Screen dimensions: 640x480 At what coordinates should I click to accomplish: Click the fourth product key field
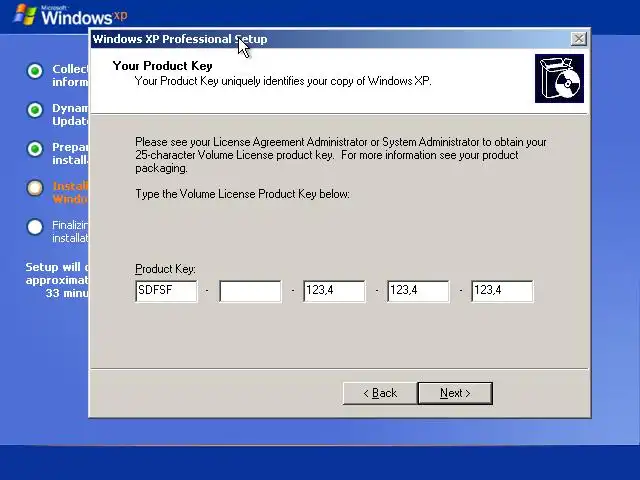pos(418,291)
